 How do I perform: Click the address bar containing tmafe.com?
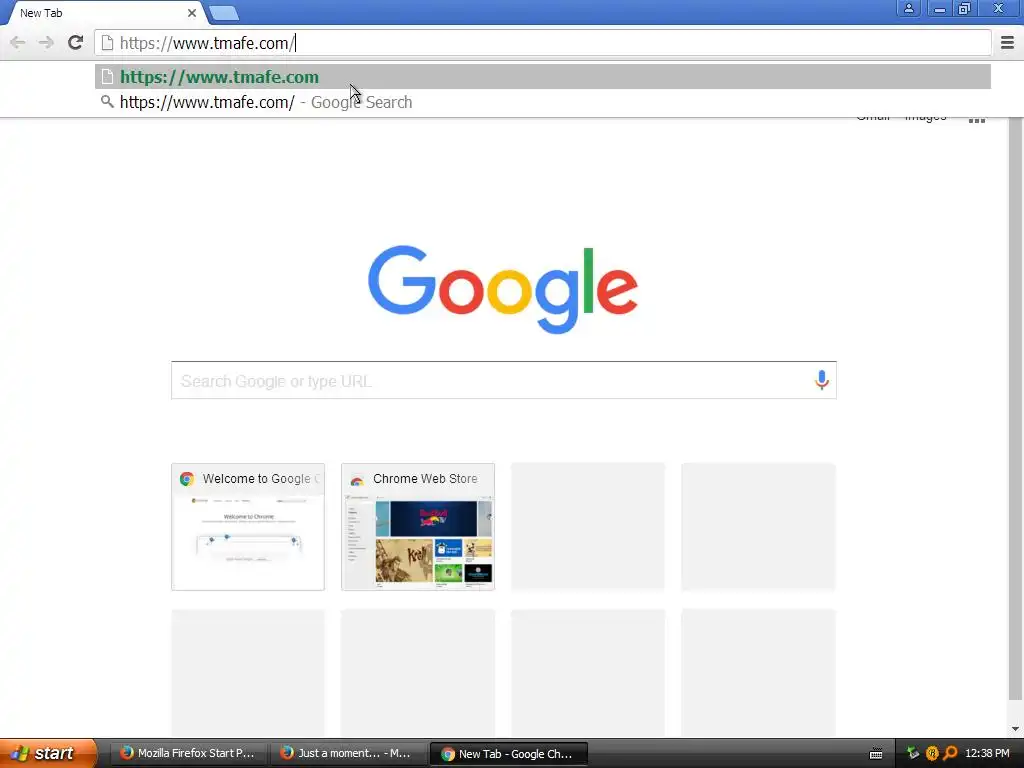coord(543,43)
